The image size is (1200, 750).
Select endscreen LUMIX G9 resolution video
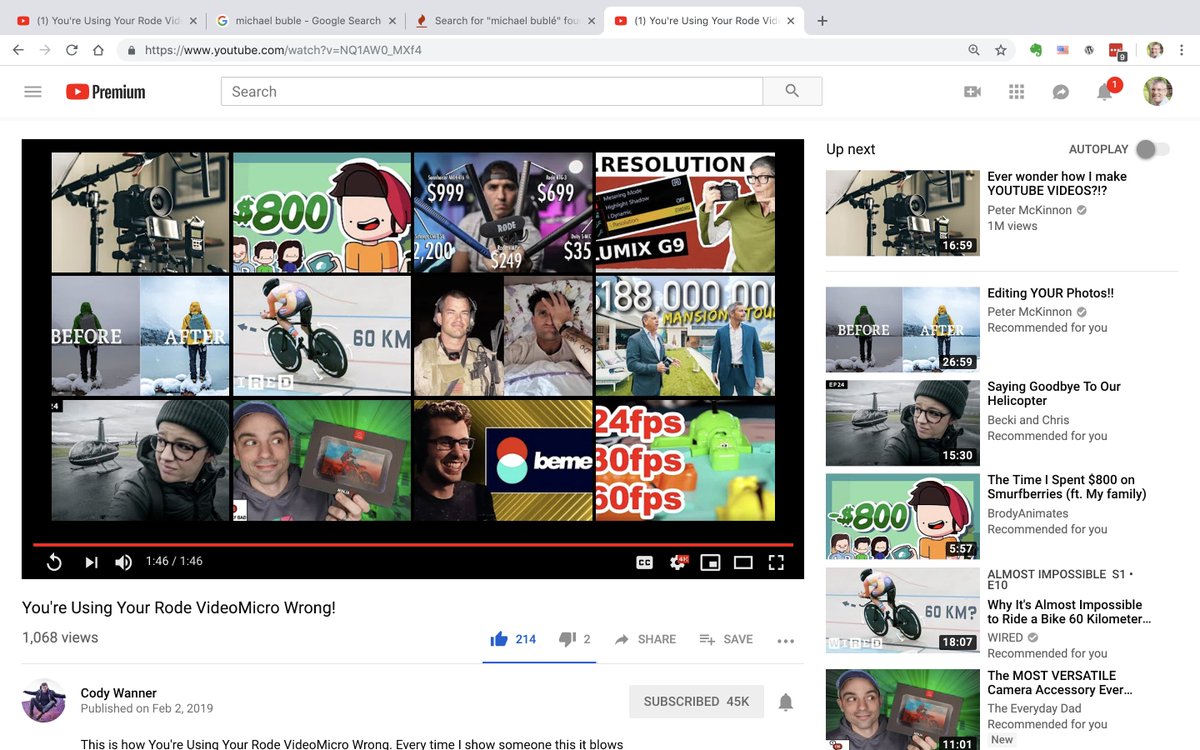coord(685,212)
